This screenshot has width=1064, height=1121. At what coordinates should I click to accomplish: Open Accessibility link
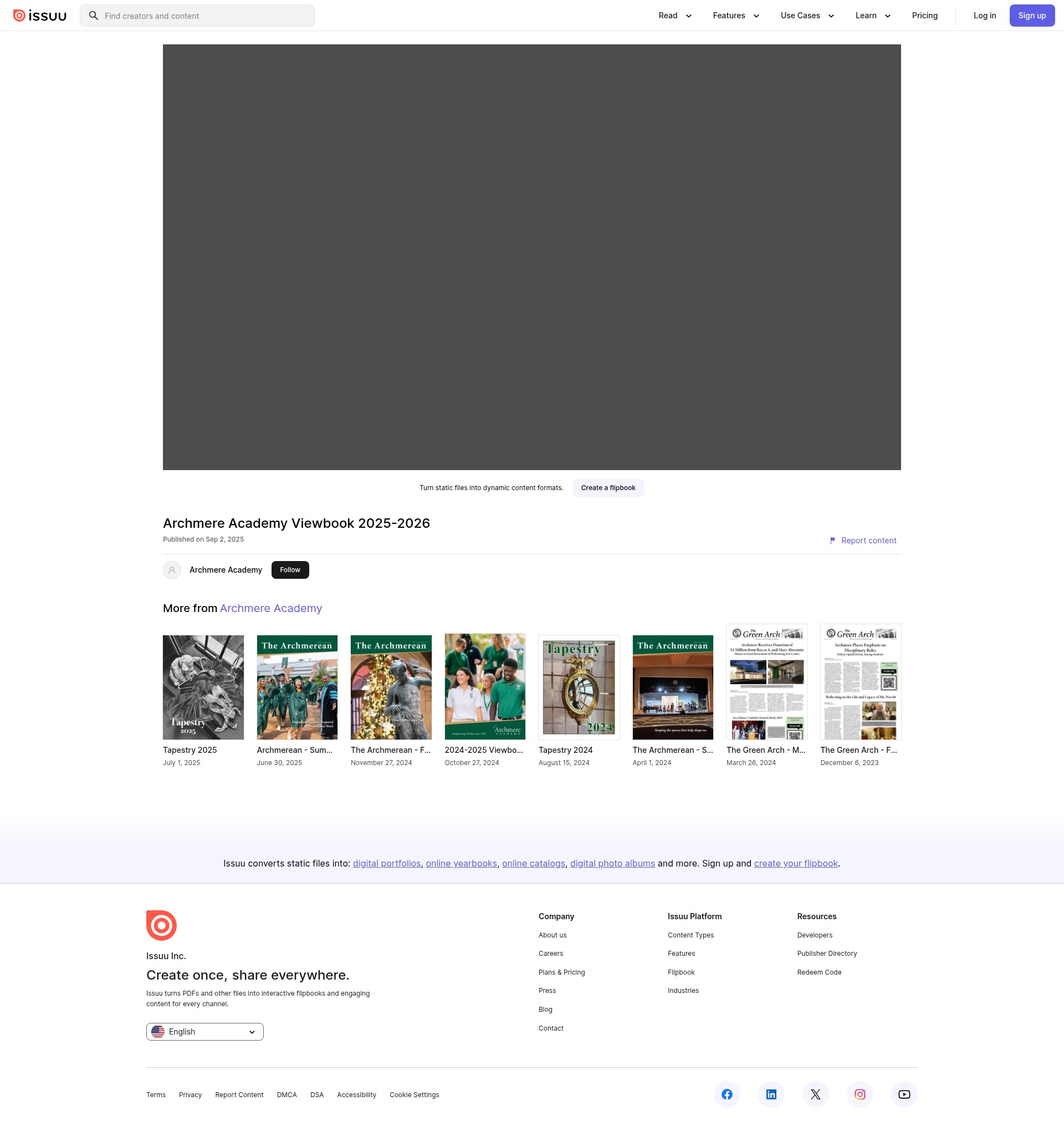tap(356, 1095)
